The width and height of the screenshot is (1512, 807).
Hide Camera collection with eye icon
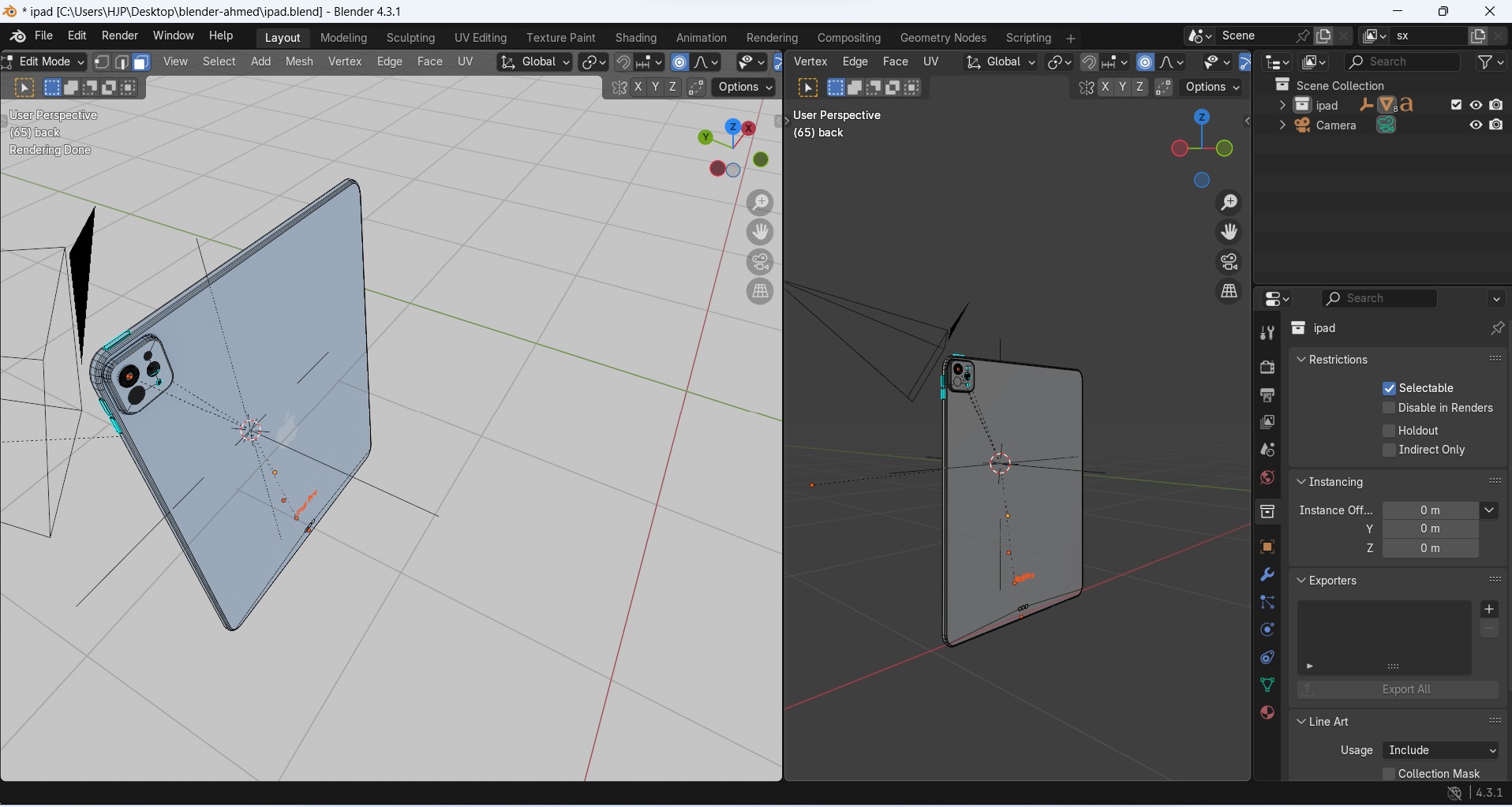(1476, 125)
